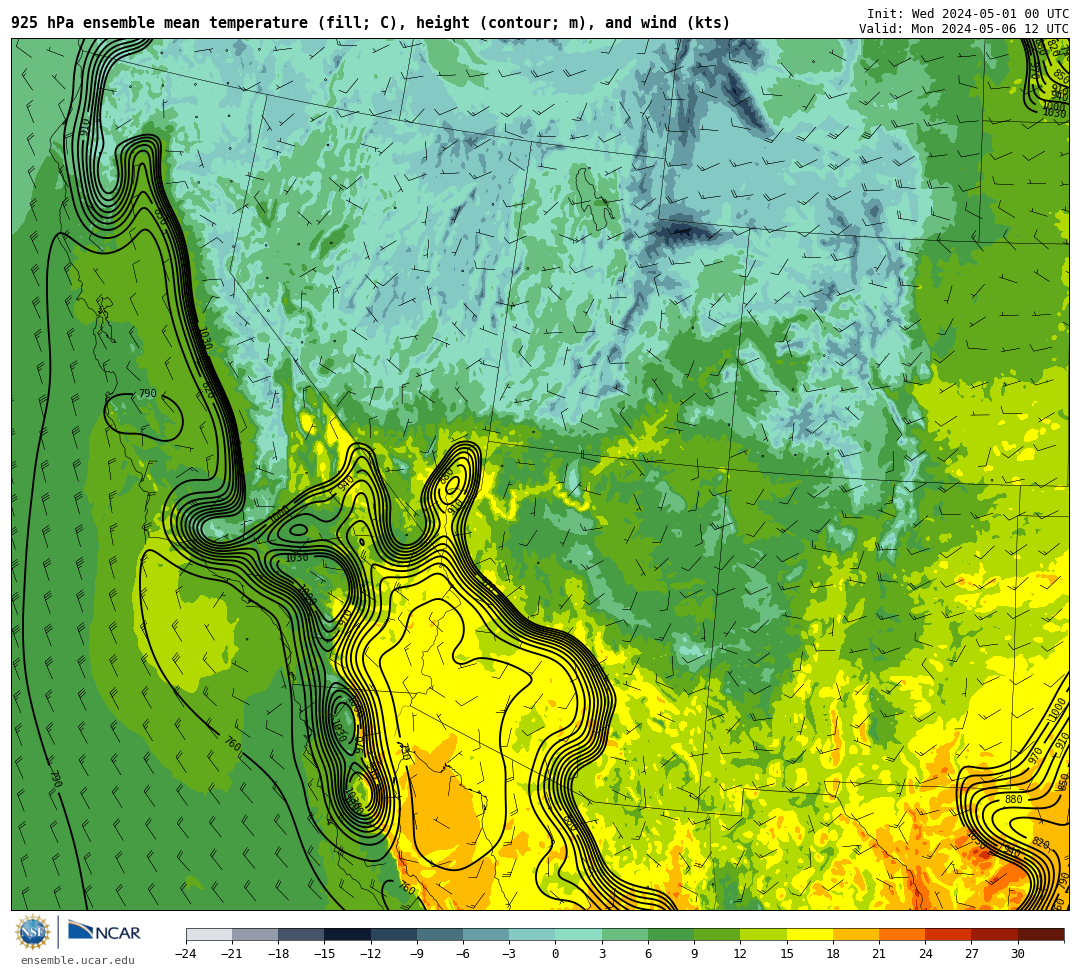Click the '30' colorbar tick label
The width and height of the screenshot is (1080, 973).
[x=1017, y=954]
